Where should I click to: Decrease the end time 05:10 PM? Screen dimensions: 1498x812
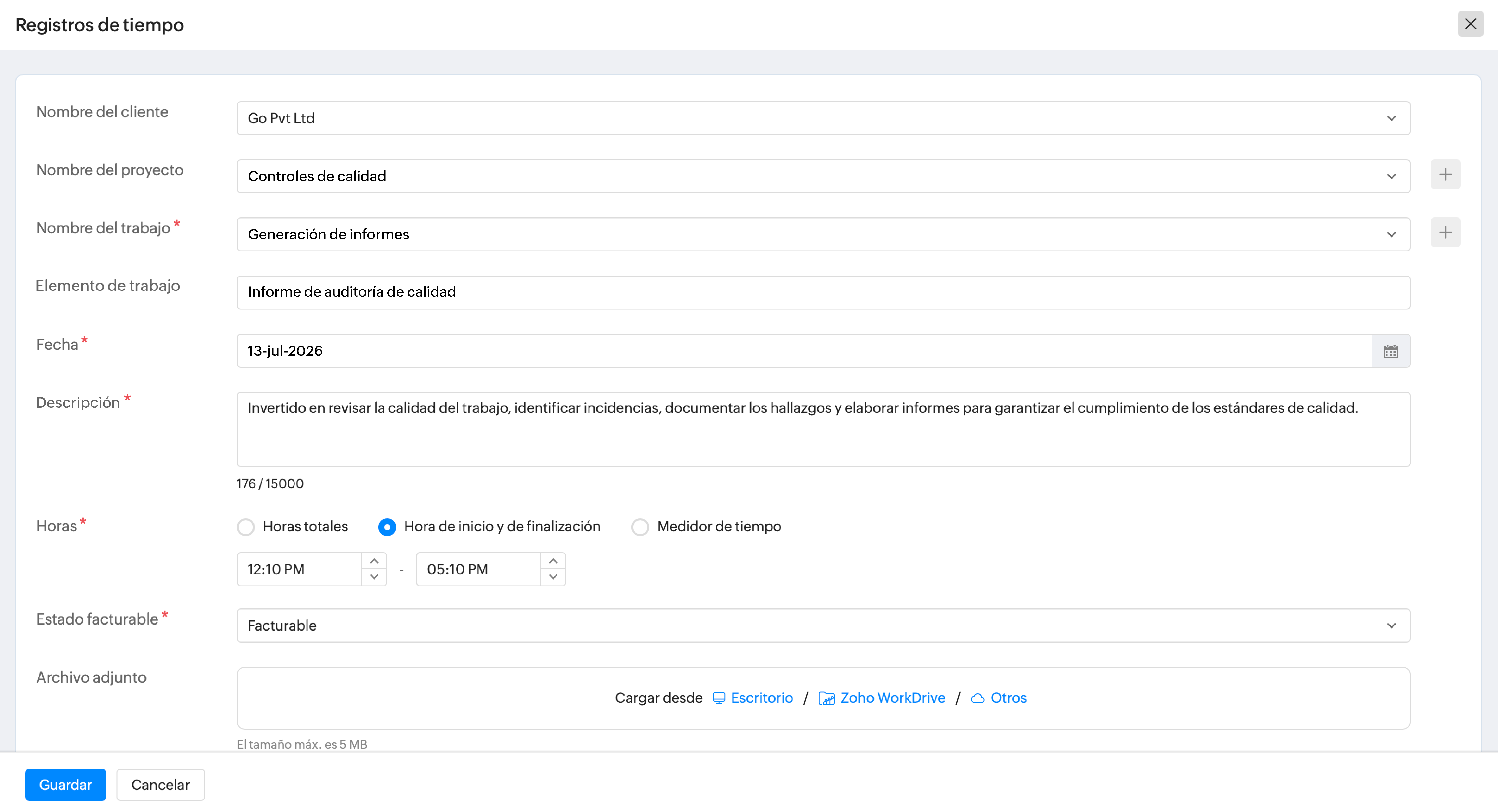click(x=553, y=577)
